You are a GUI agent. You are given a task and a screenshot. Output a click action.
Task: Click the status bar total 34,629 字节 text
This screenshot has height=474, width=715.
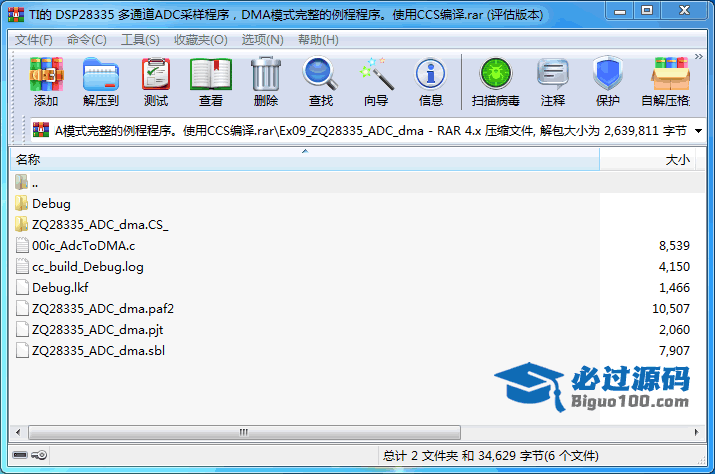(x=490, y=456)
